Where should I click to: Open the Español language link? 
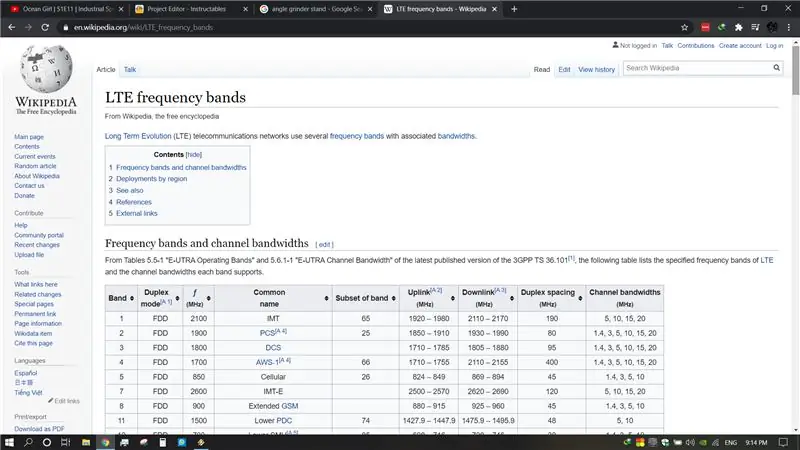tap(26, 373)
